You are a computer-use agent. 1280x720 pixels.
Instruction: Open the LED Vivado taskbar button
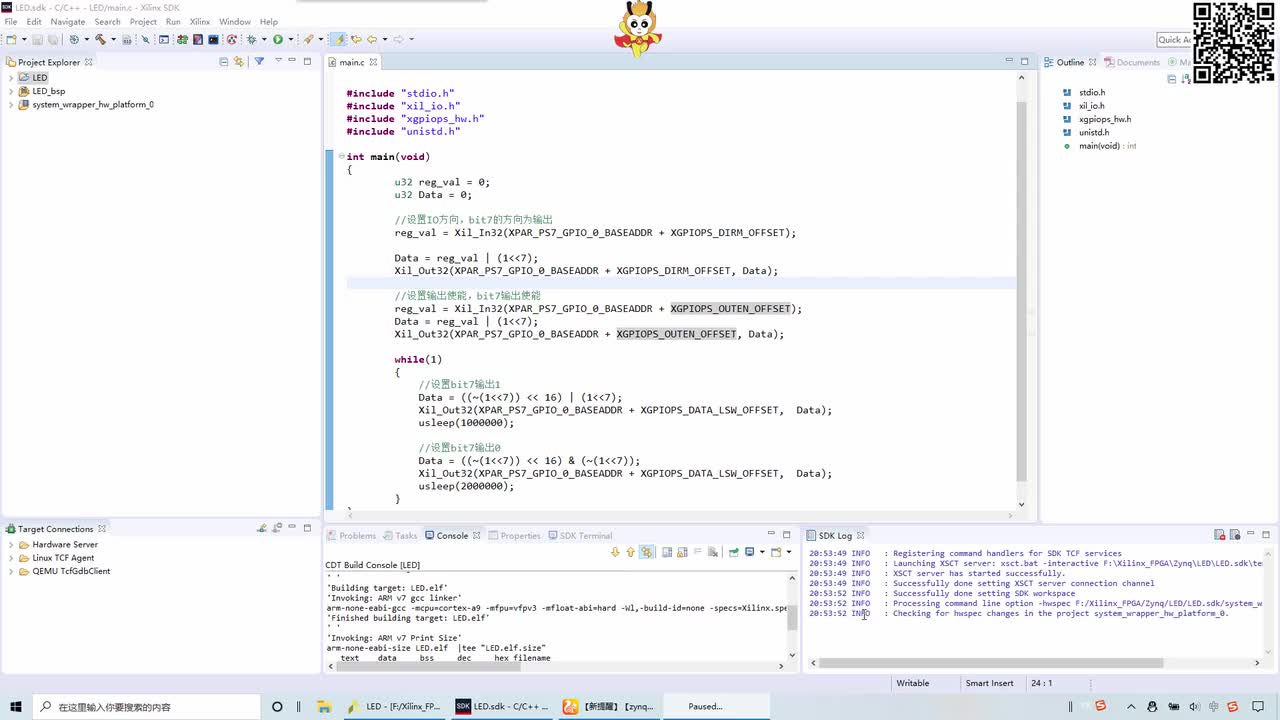(x=394, y=706)
